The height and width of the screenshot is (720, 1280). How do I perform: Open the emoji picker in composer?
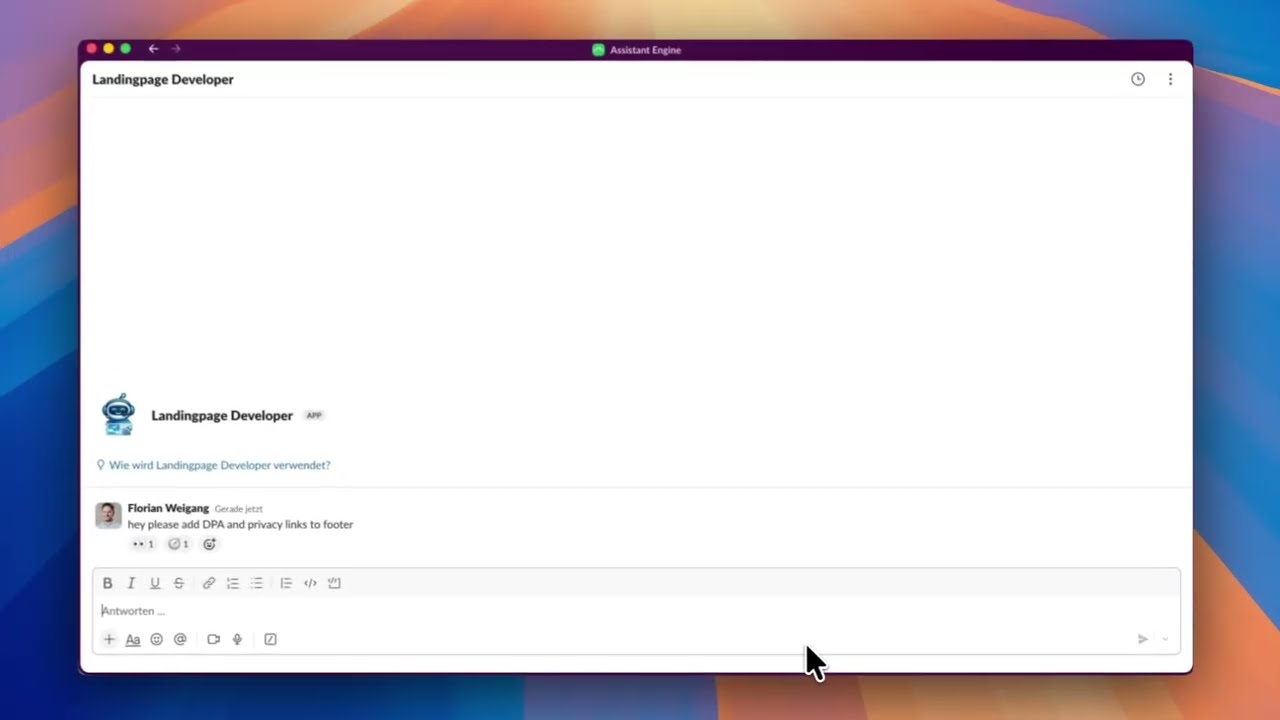pos(156,639)
